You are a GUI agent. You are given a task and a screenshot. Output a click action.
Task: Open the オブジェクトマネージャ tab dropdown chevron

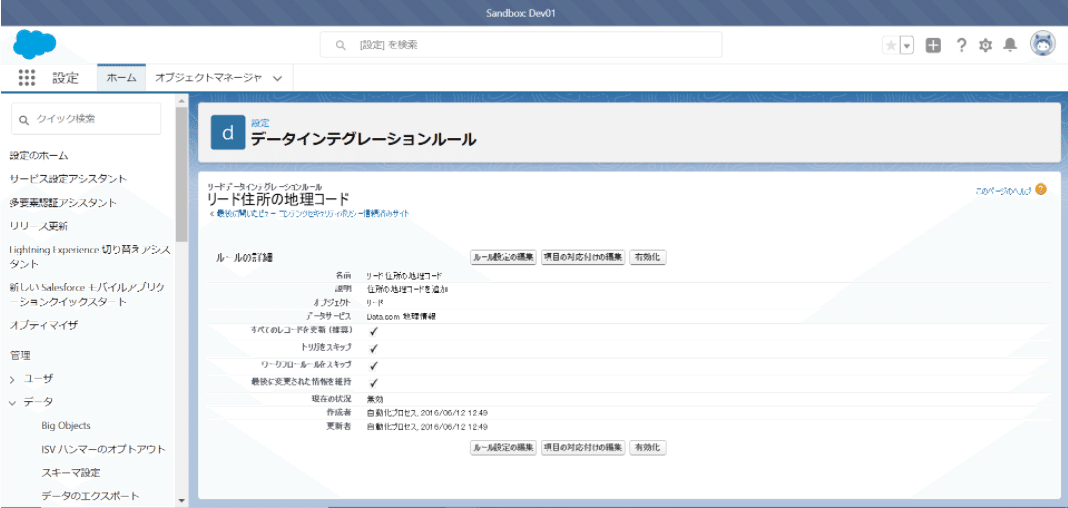pos(277,78)
